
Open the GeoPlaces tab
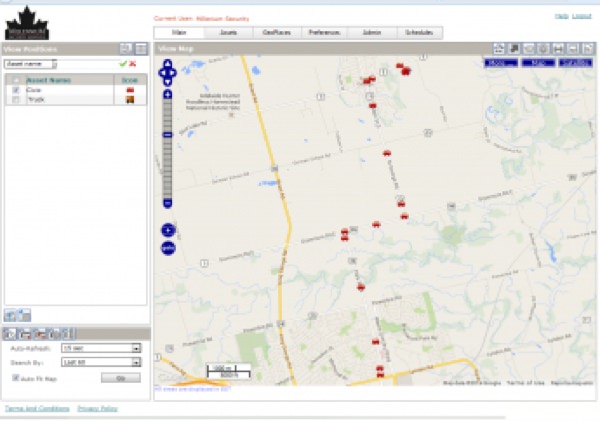(277, 33)
